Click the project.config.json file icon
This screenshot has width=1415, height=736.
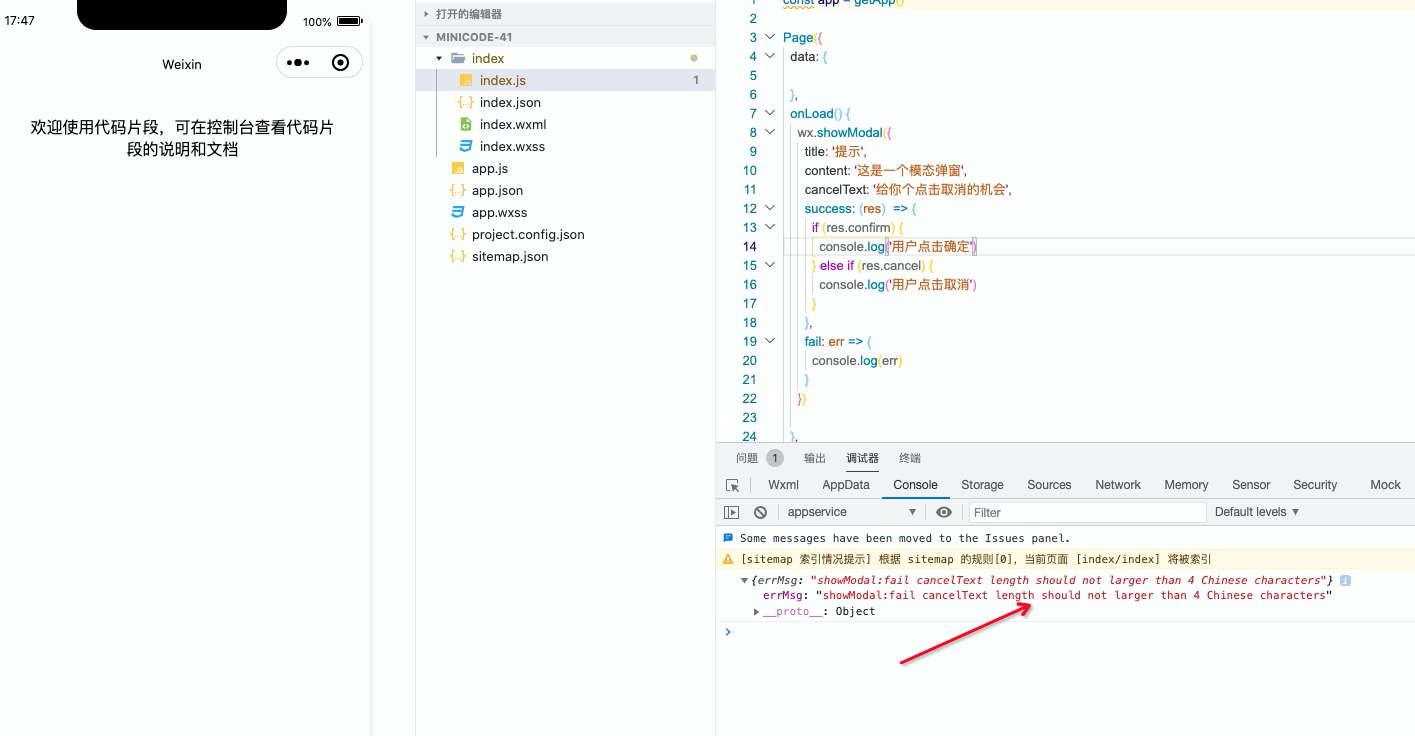pyautogui.click(x=457, y=235)
